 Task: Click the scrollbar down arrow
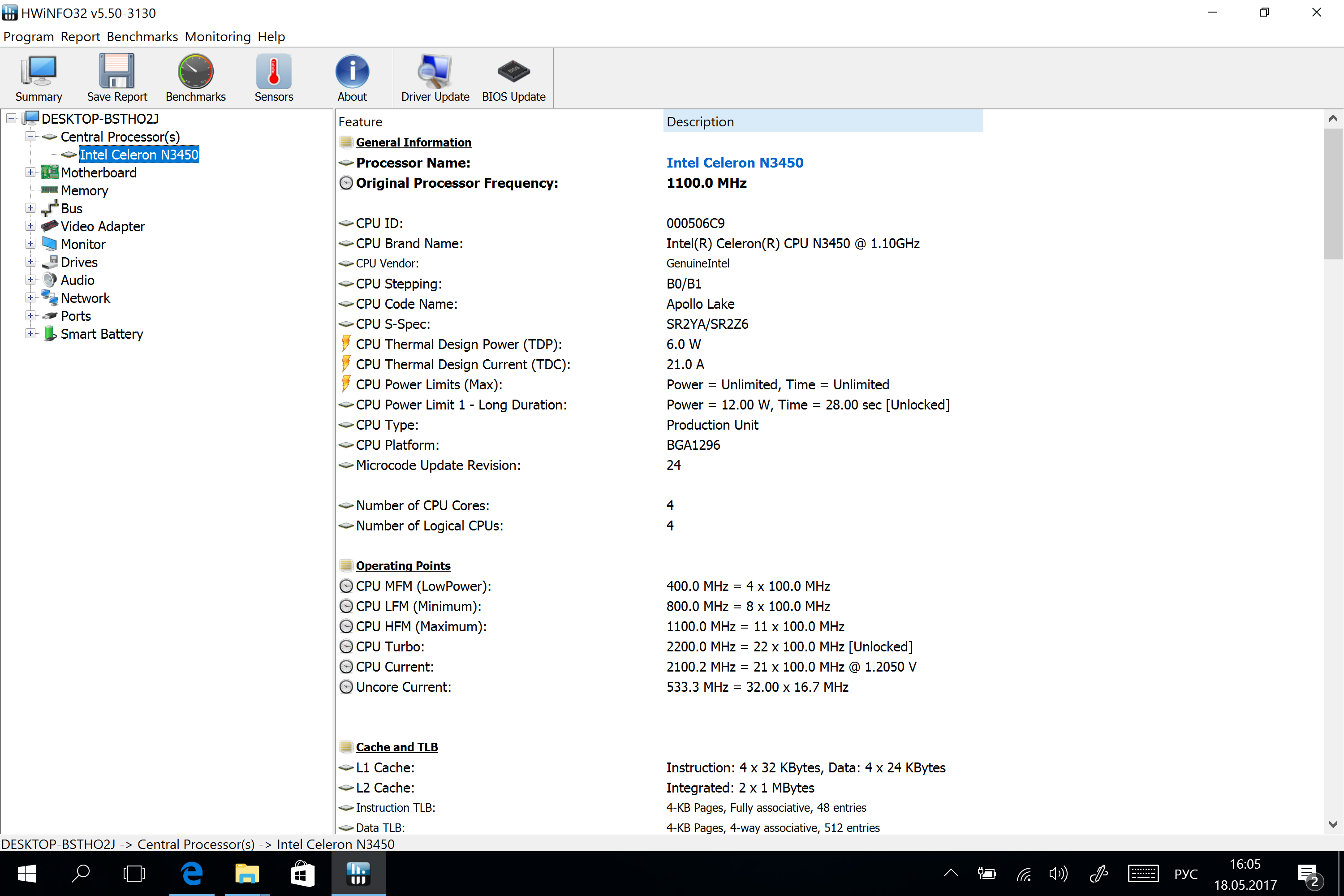click(1332, 824)
